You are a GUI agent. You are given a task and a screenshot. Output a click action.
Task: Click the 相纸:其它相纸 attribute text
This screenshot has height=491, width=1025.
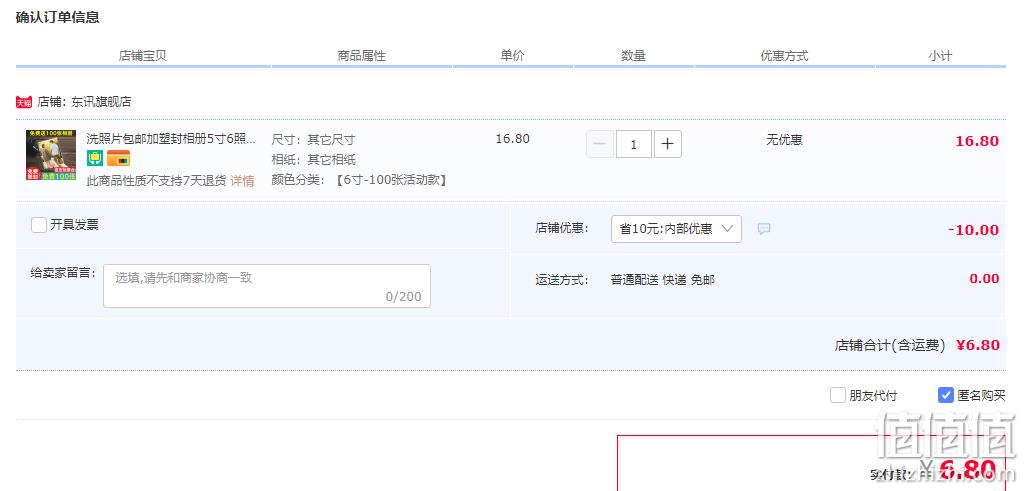(x=313, y=160)
